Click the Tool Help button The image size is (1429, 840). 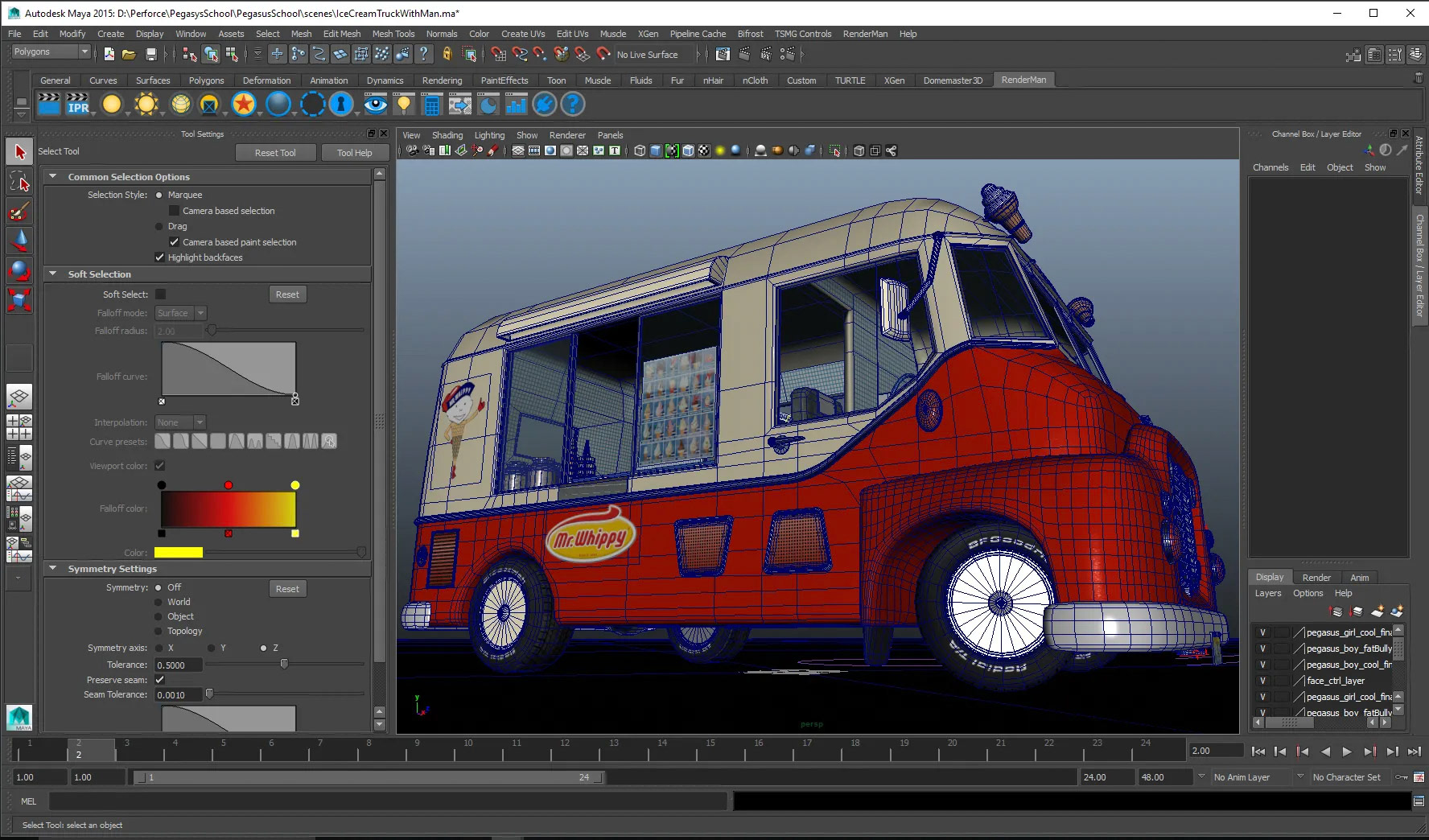[x=354, y=153]
